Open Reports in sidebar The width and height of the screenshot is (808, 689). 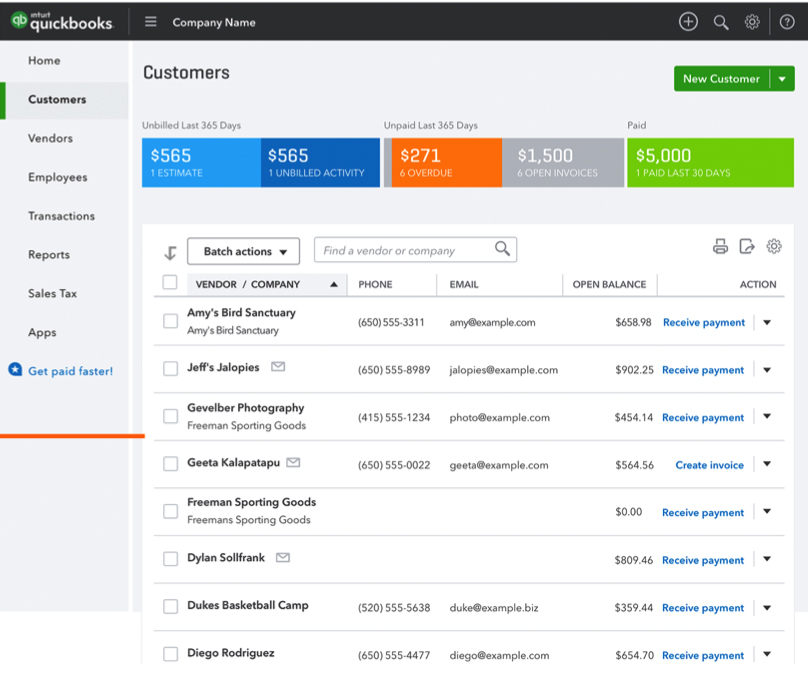pyautogui.click(x=49, y=255)
